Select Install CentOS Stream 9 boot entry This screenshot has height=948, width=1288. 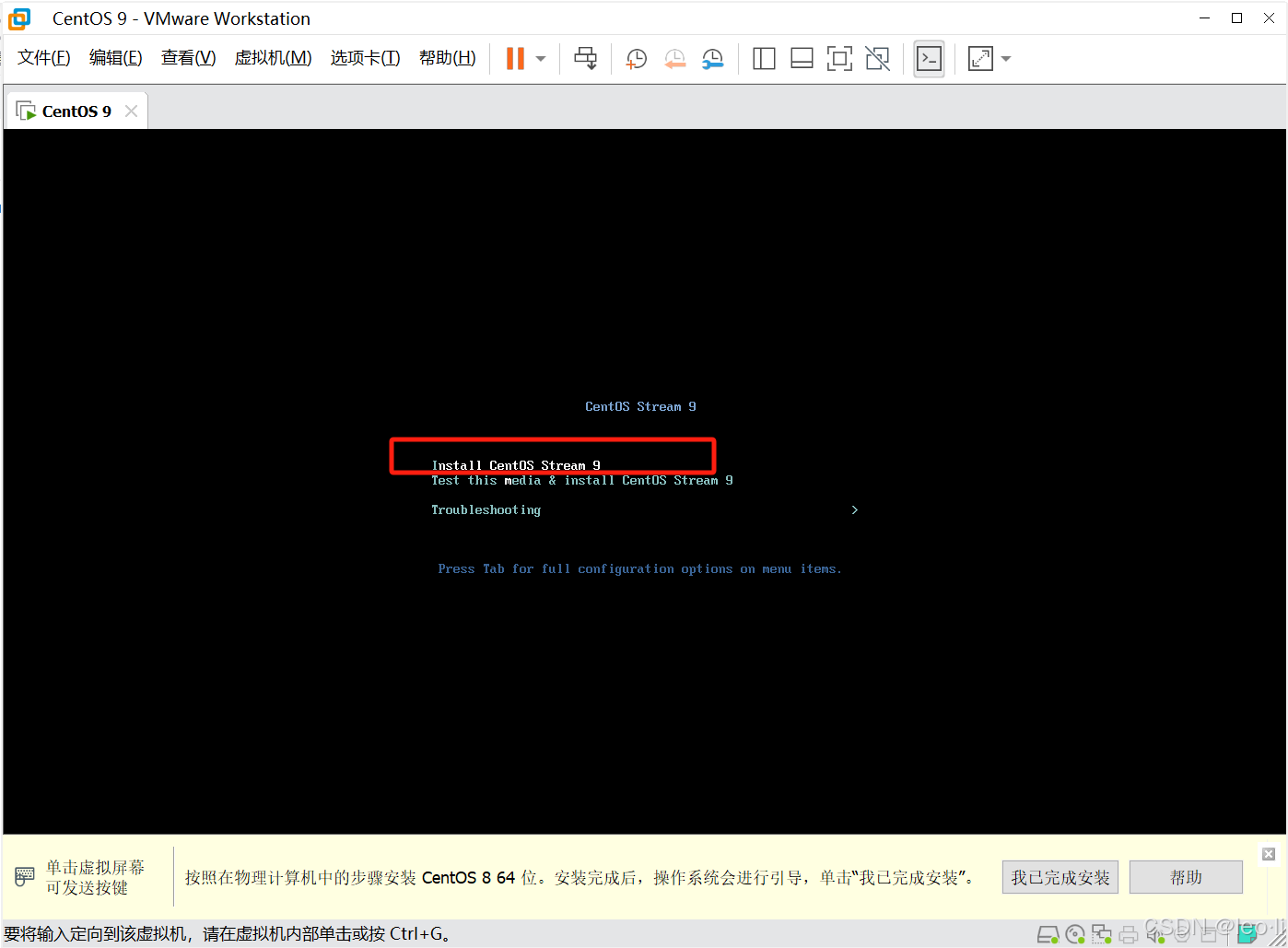click(515, 465)
